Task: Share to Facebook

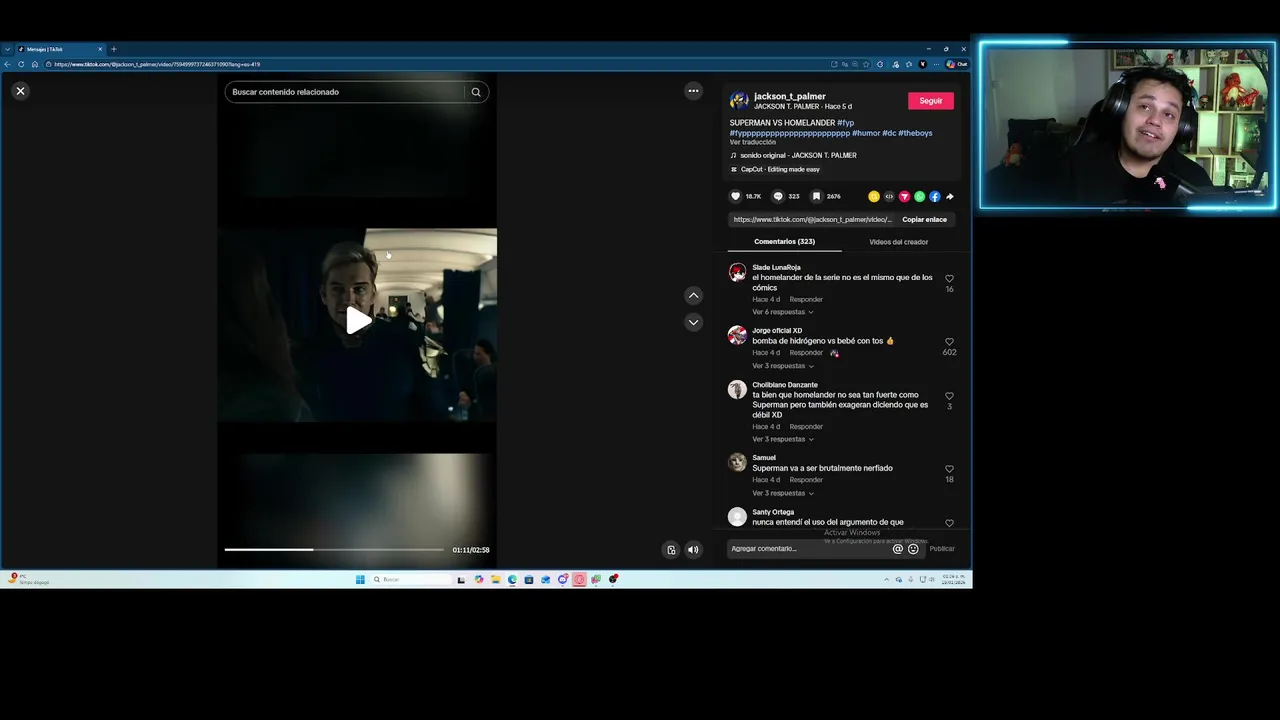Action: click(x=935, y=196)
